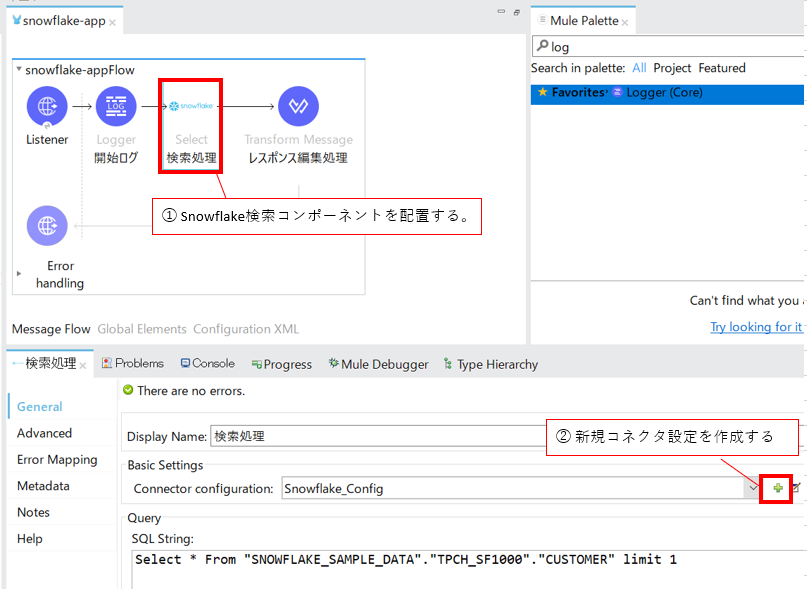Select the Snowflake Select component
807x589 pixels.
coord(191,106)
